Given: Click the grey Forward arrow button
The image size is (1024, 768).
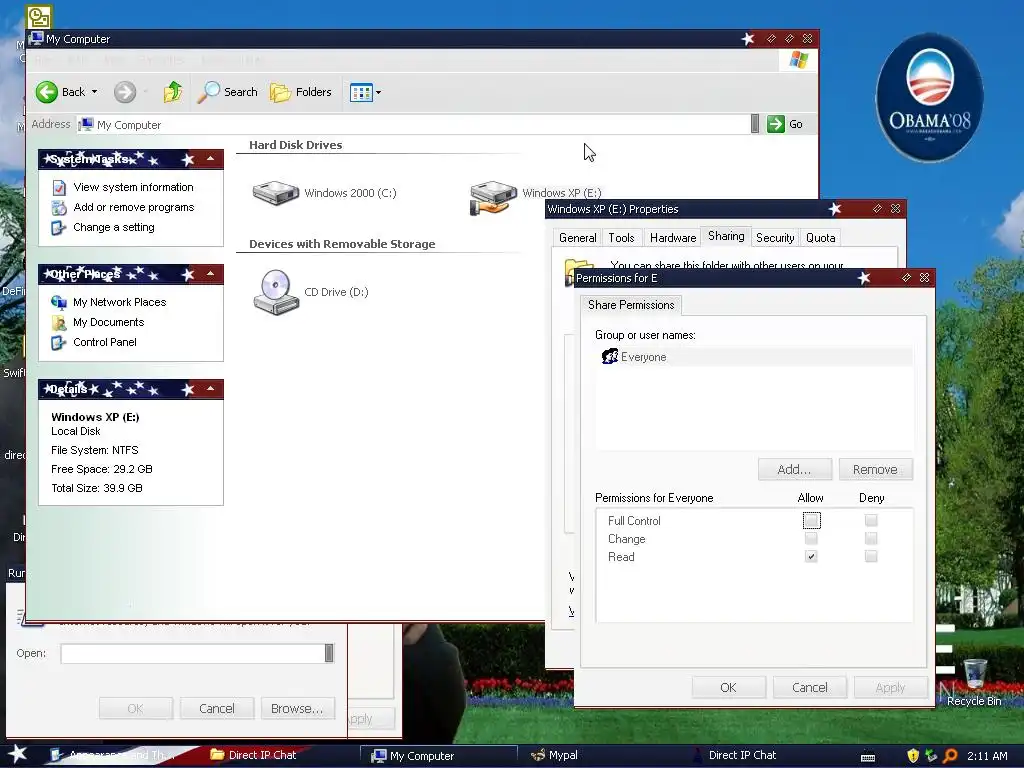Looking at the screenshot, I should coord(125,92).
